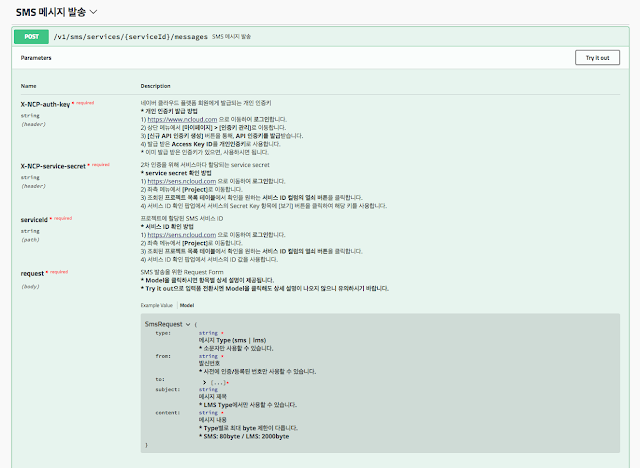Collapse the SmsRequest model chevron
This screenshot has height=468, width=640.
pyautogui.click(x=188, y=324)
